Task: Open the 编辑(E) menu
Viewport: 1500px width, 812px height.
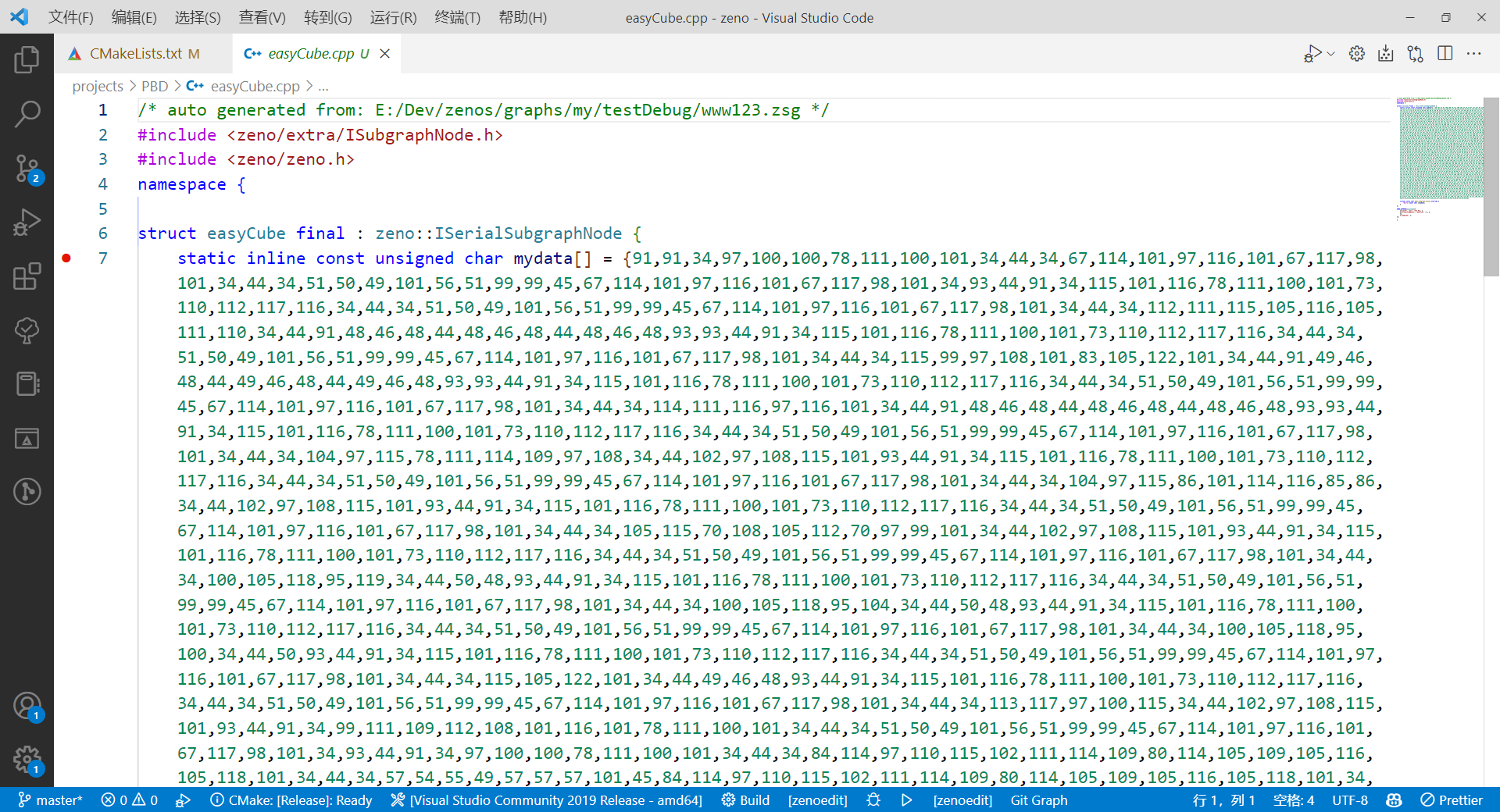Action: pos(134,17)
